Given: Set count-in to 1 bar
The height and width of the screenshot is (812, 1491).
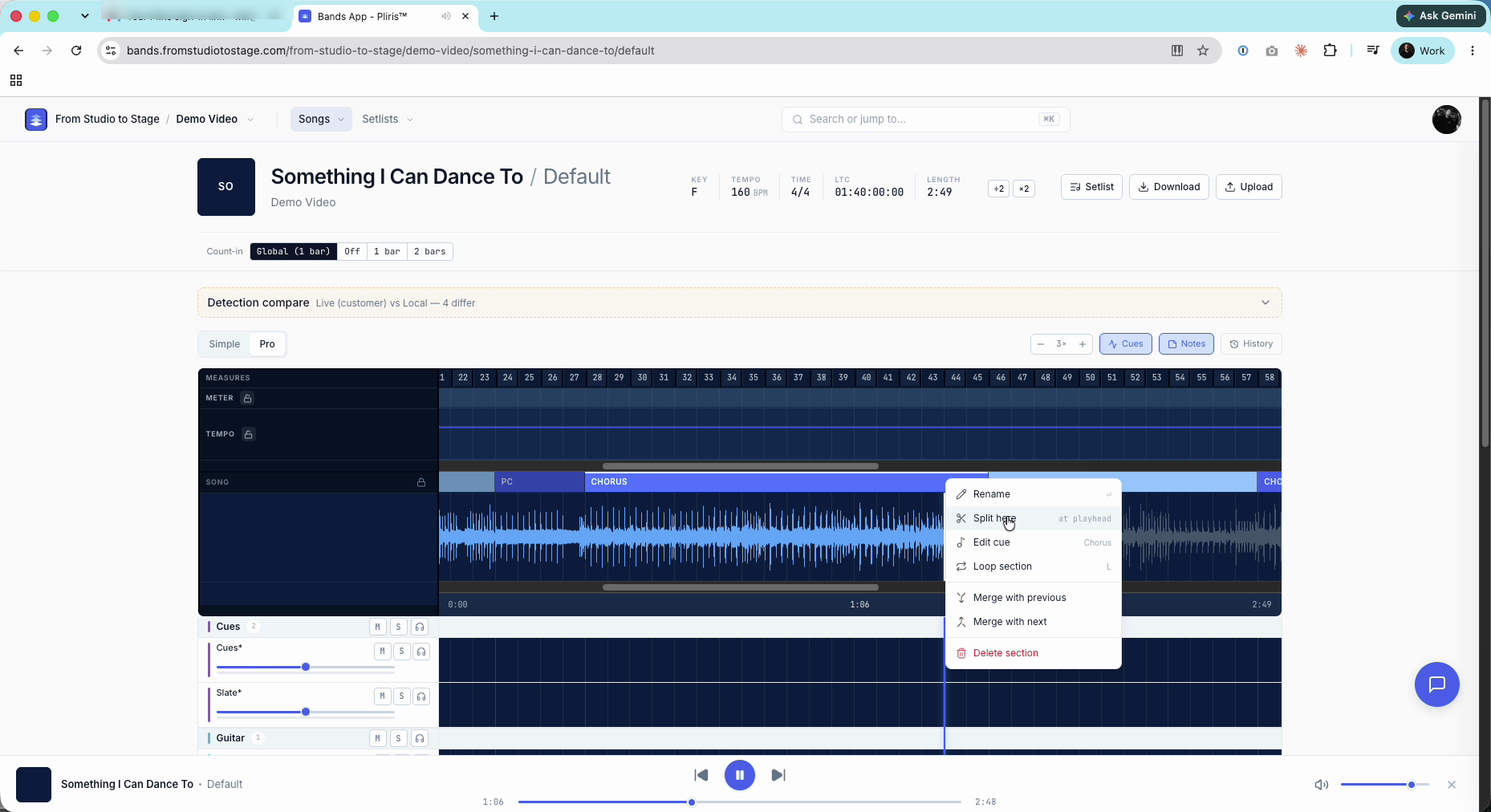Looking at the screenshot, I should pos(387,252).
